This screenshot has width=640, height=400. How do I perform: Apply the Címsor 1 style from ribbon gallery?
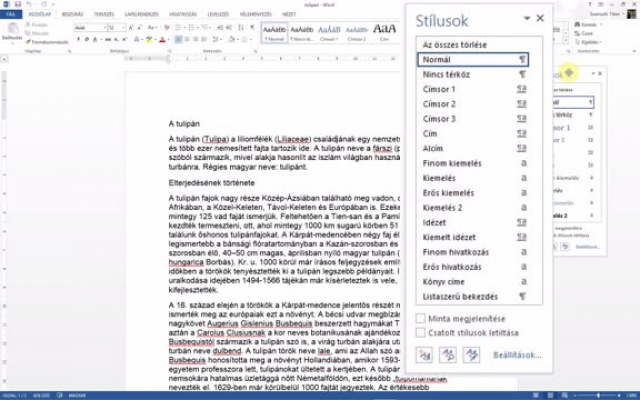tap(329, 33)
